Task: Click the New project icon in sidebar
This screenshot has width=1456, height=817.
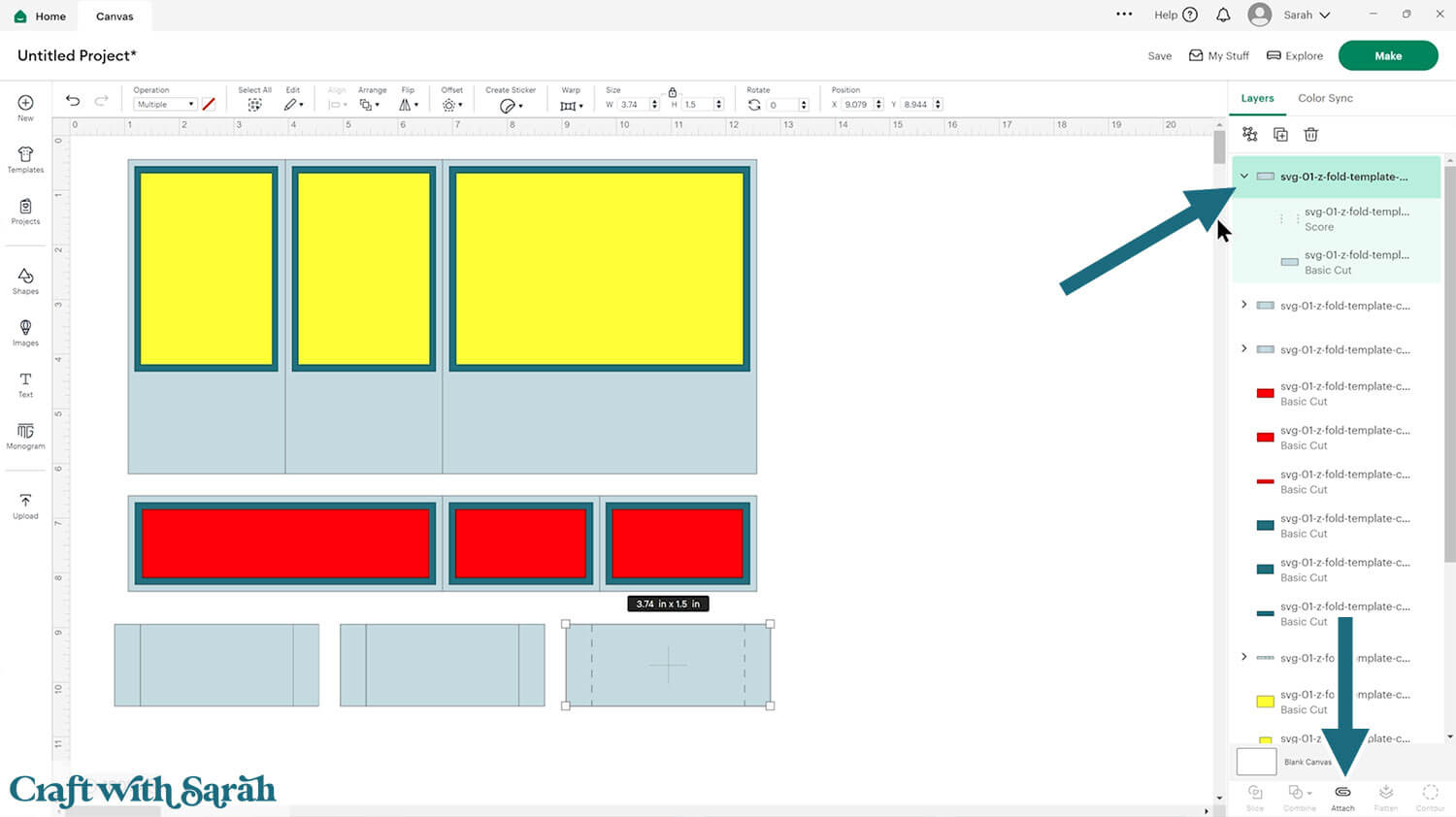Action: (x=25, y=103)
